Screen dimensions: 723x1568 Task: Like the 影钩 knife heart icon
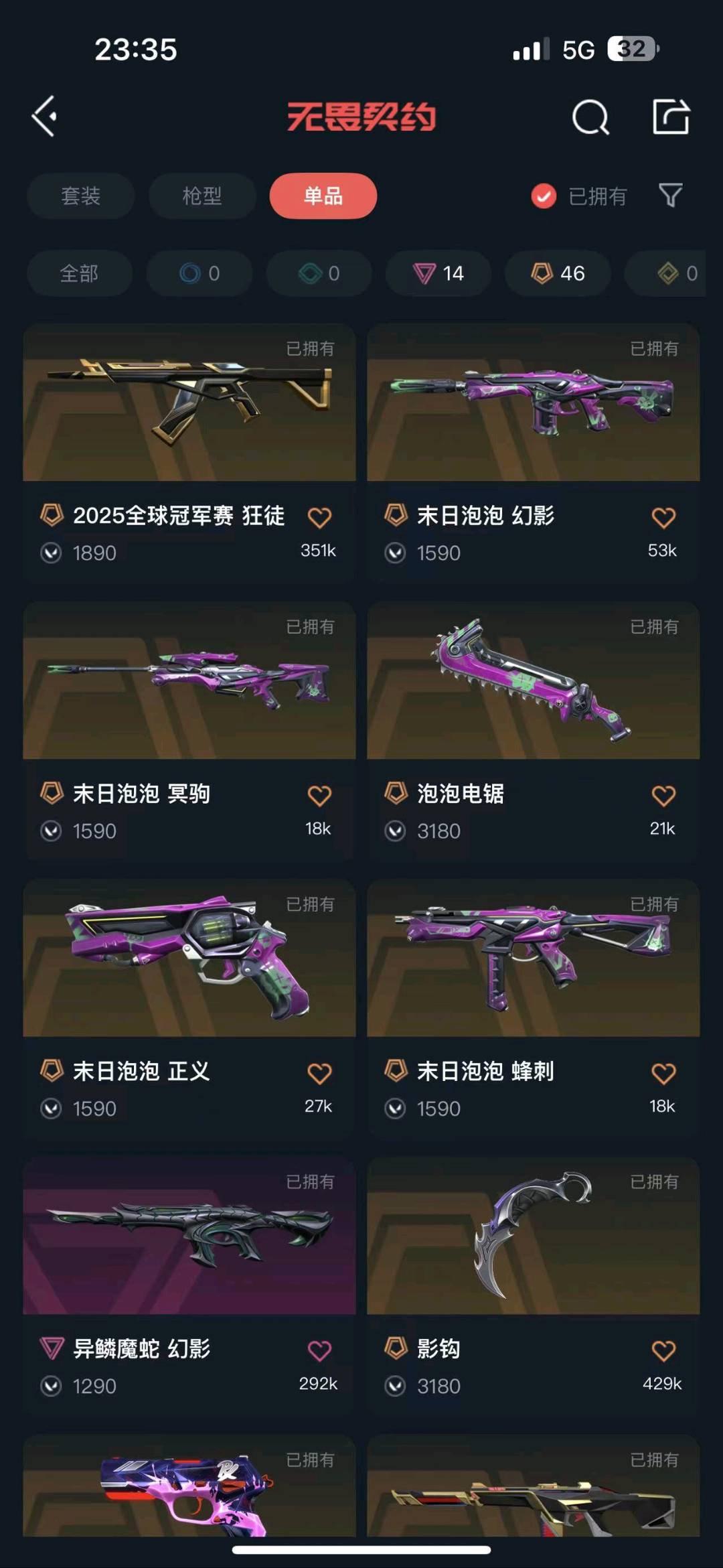[663, 1350]
